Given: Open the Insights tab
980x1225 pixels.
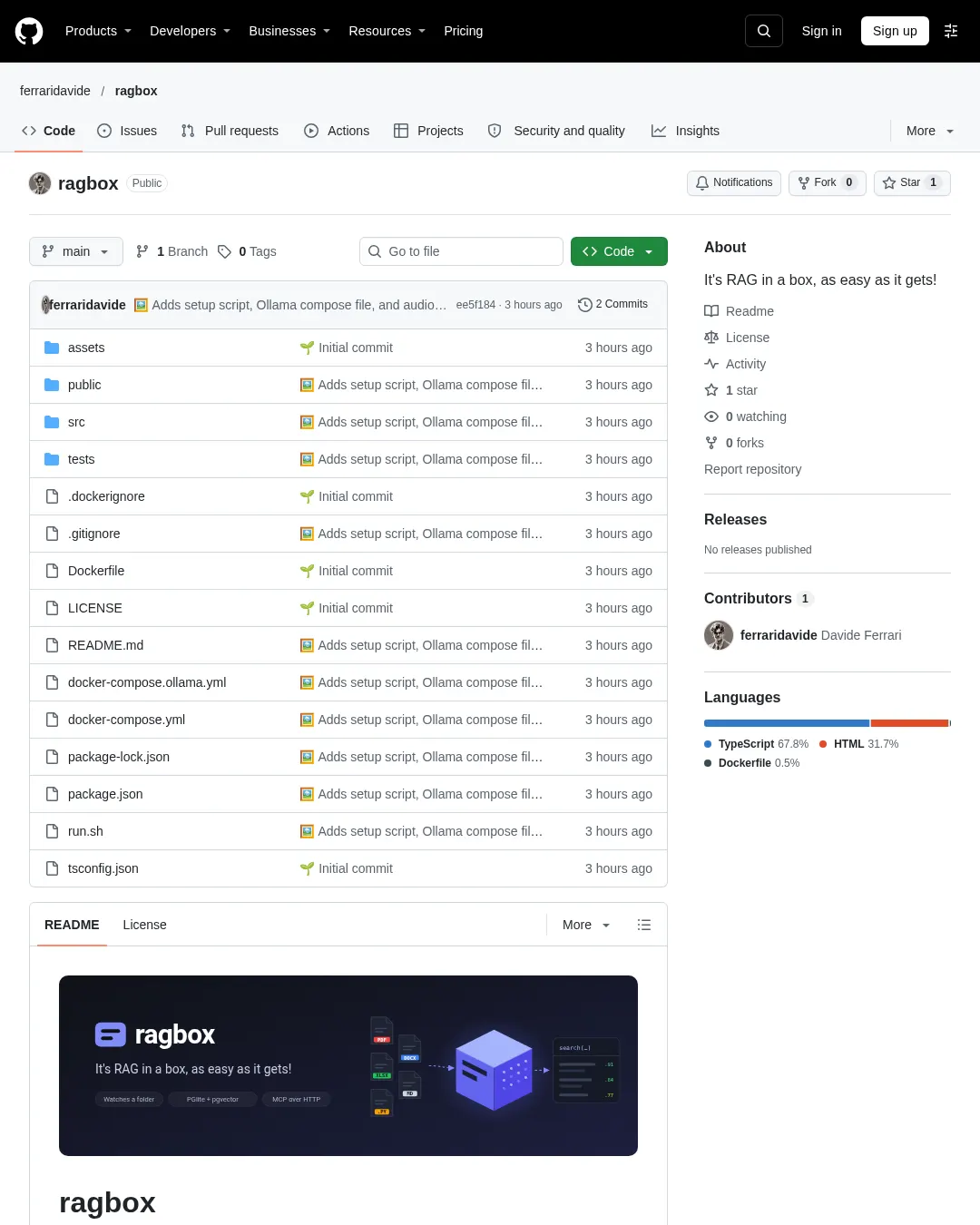Looking at the screenshot, I should click(x=685, y=131).
